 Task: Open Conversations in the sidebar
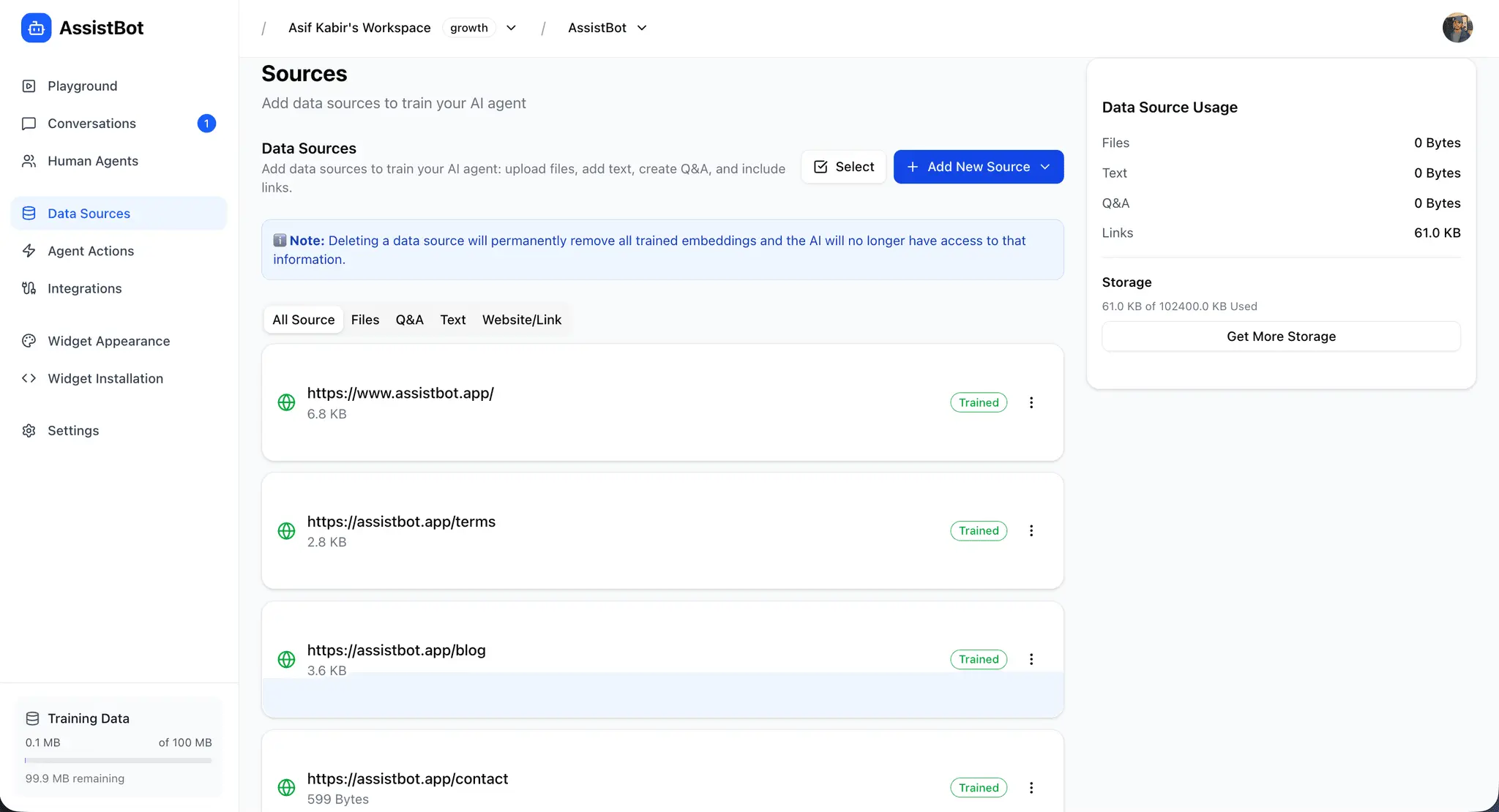point(119,123)
